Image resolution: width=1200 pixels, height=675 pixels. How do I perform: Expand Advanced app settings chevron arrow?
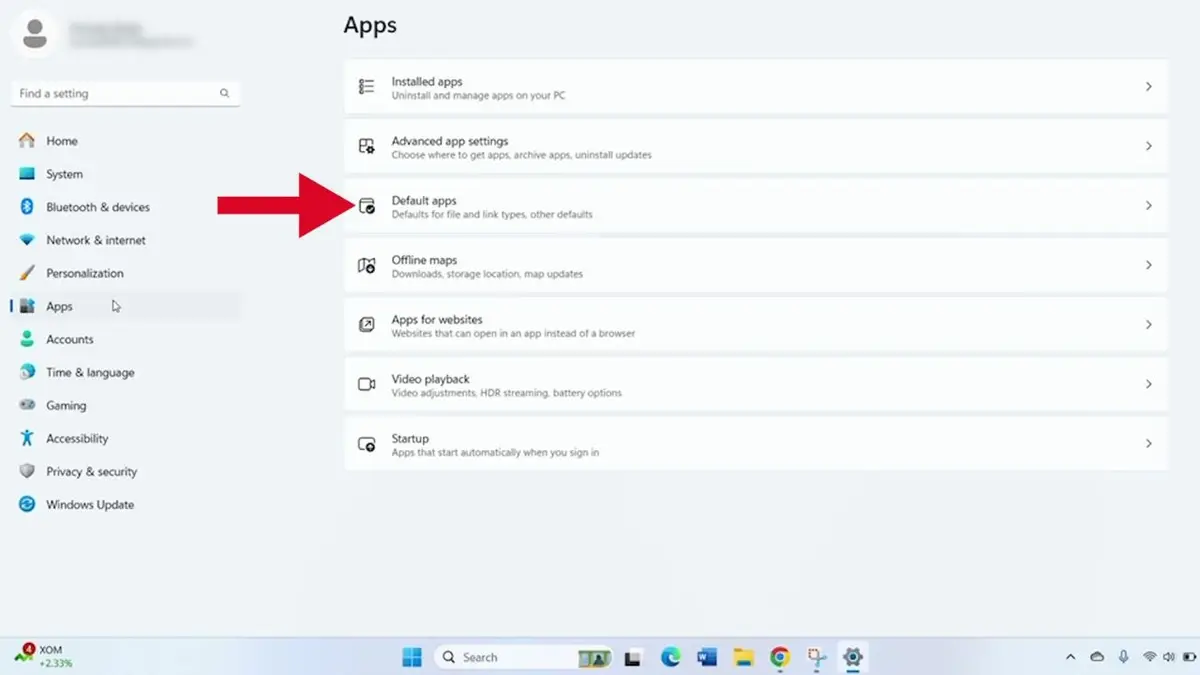[x=1149, y=146]
